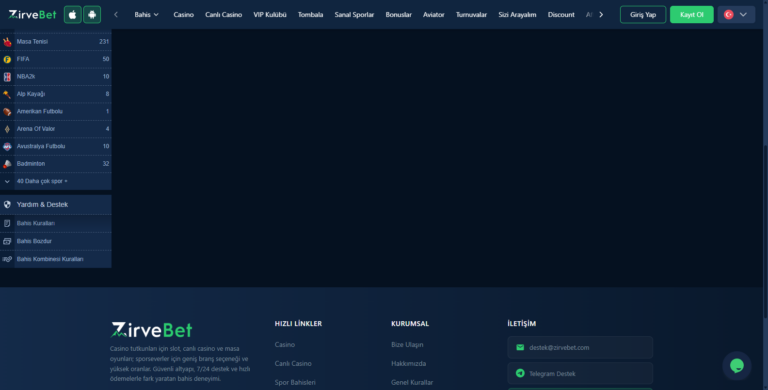
Task: Click the Turkish flag language icon
Action: coord(728,15)
